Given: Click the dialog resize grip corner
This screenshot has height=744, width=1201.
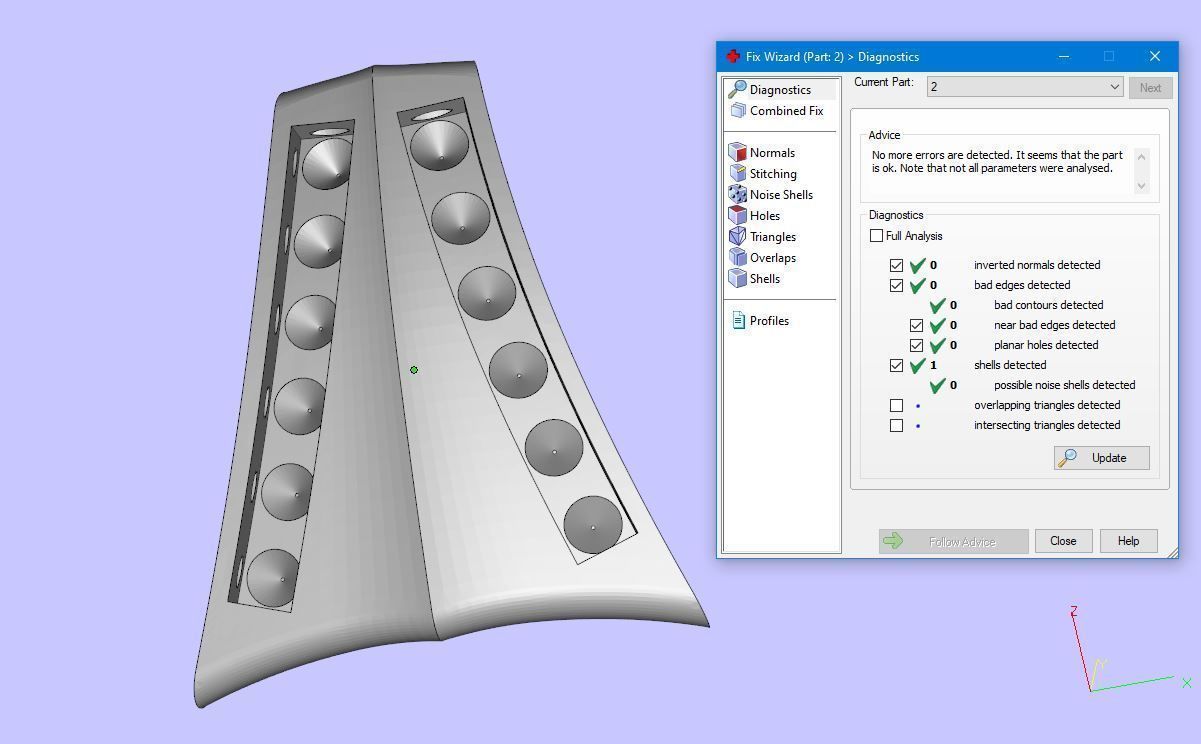Looking at the screenshot, I should (x=1171, y=551).
